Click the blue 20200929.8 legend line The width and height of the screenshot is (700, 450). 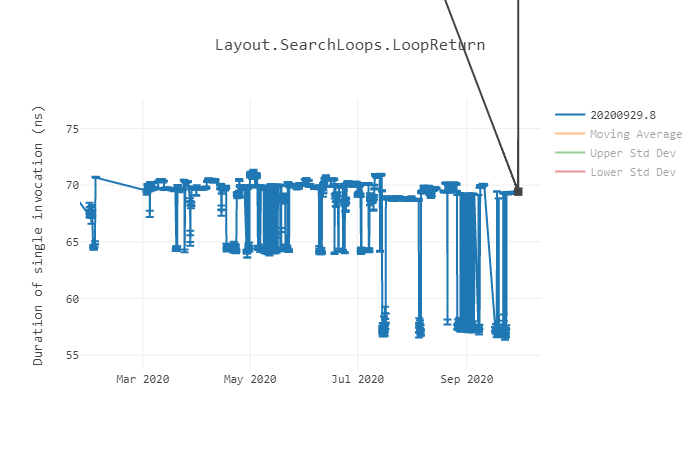click(x=570, y=115)
